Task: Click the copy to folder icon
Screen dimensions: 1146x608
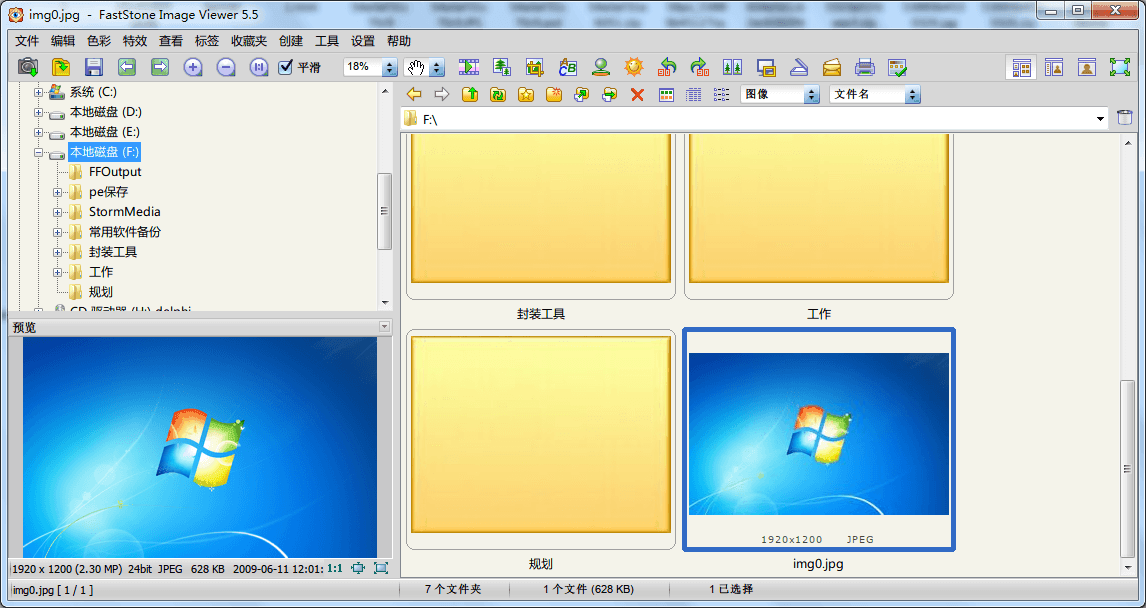Action: click(x=582, y=94)
